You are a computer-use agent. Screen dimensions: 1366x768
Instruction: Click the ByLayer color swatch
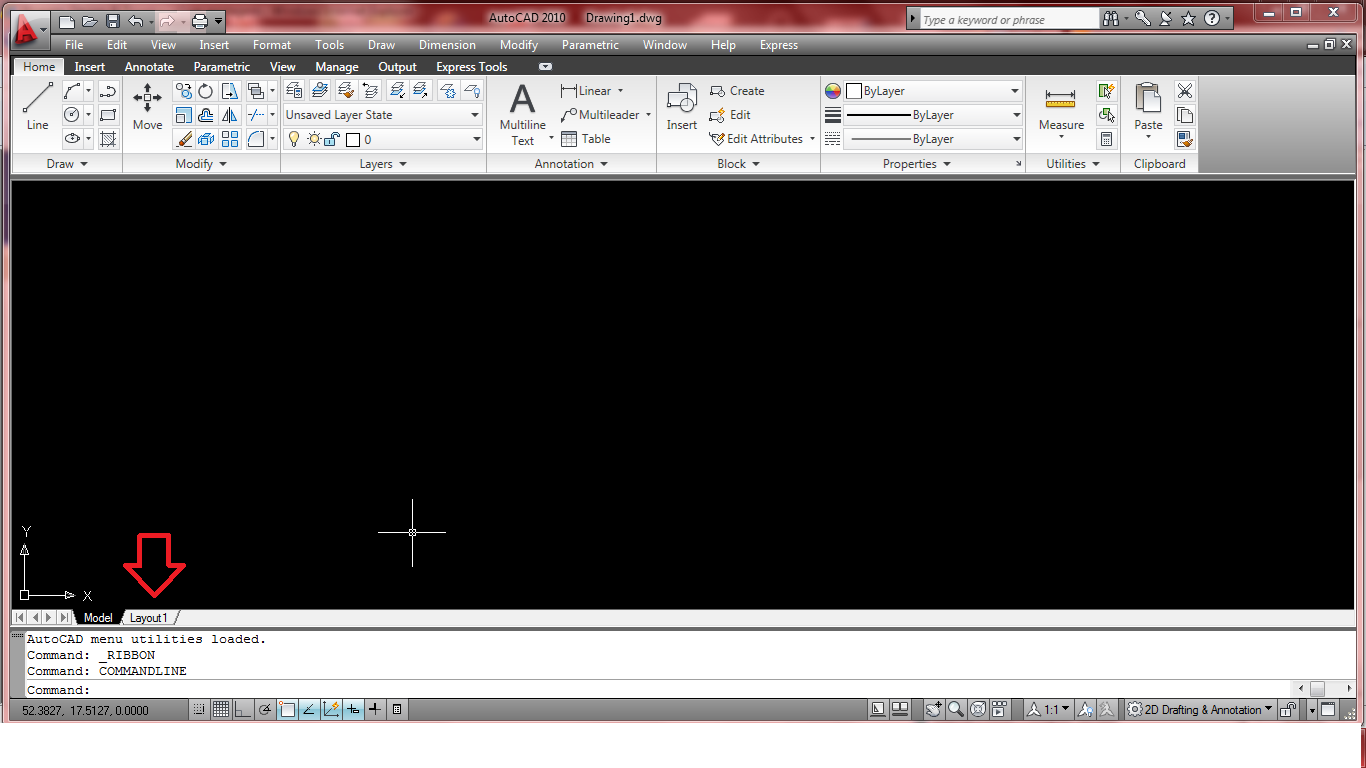(855, 90)
